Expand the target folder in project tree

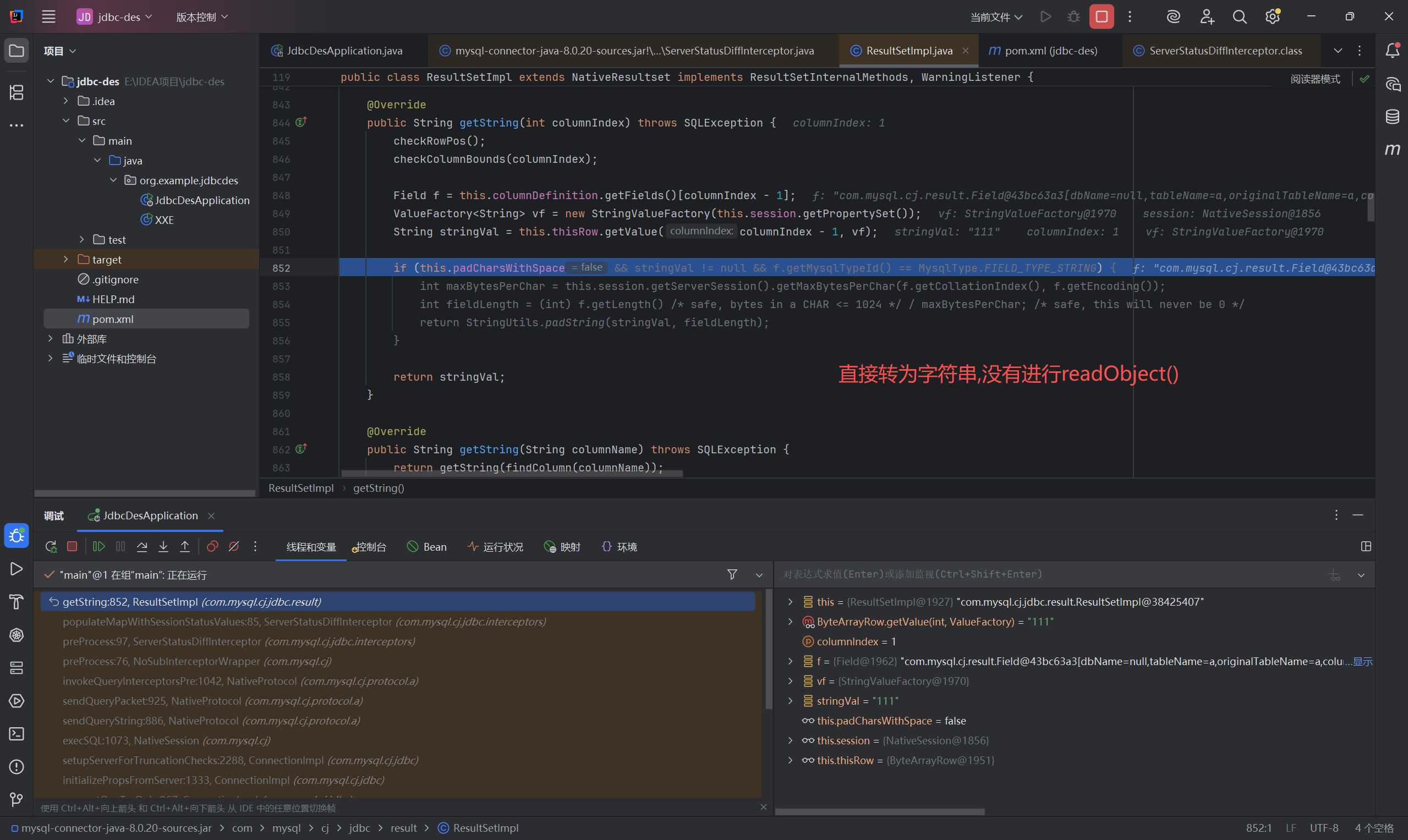pos(65,259)
